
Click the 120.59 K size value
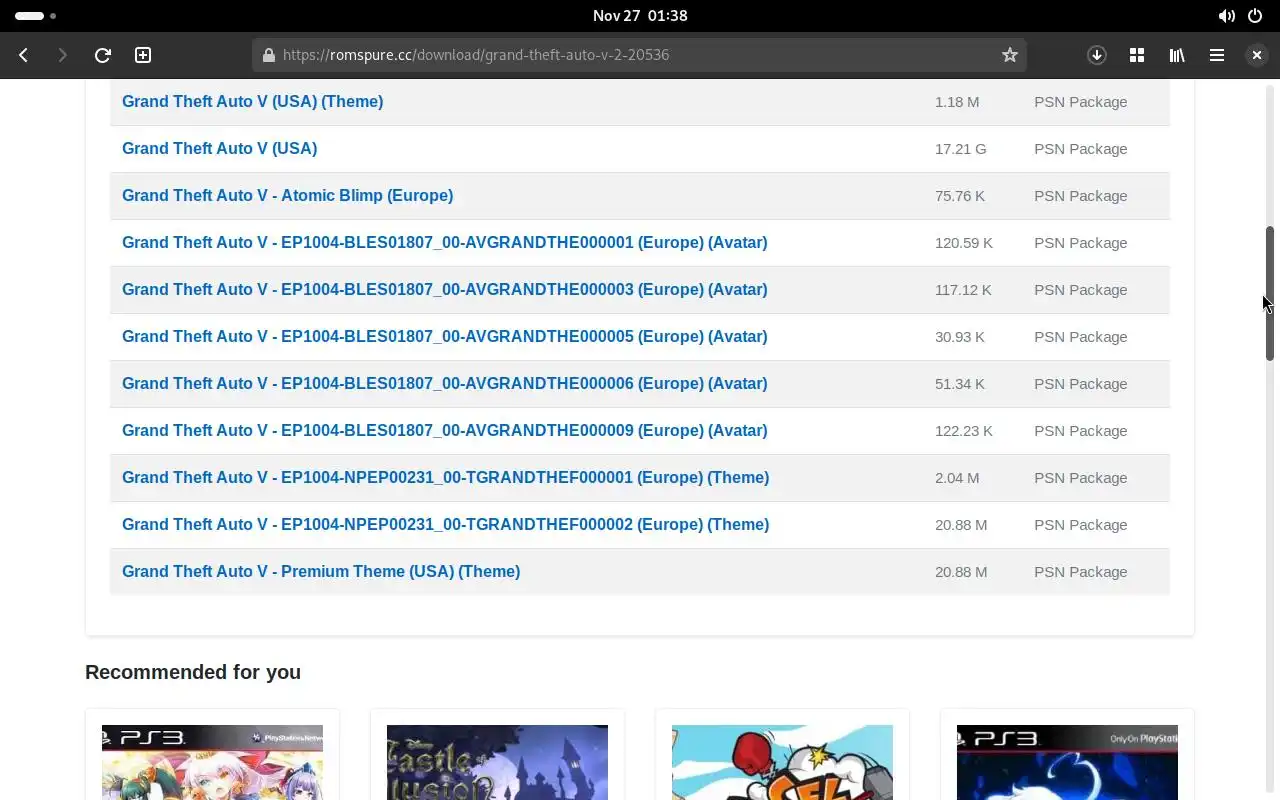964,242
